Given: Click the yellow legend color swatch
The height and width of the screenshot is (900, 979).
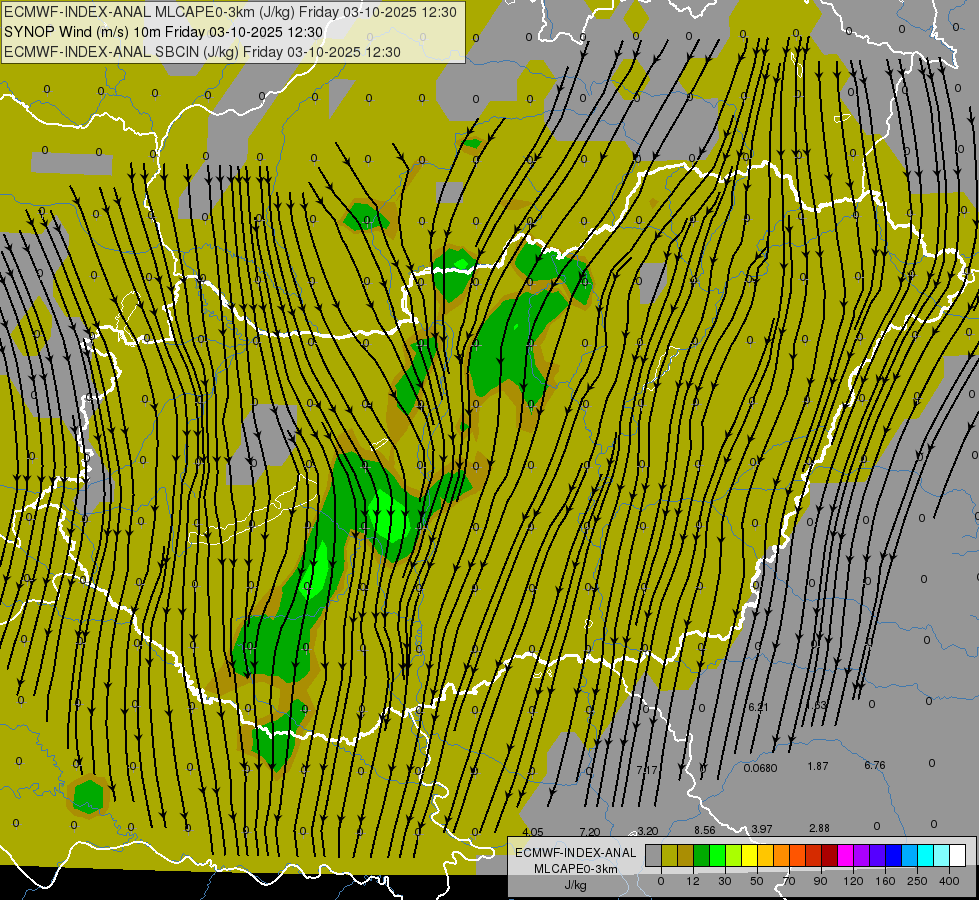Looking at the screenshot, I should pyautogui.click(x=749, y=856).
